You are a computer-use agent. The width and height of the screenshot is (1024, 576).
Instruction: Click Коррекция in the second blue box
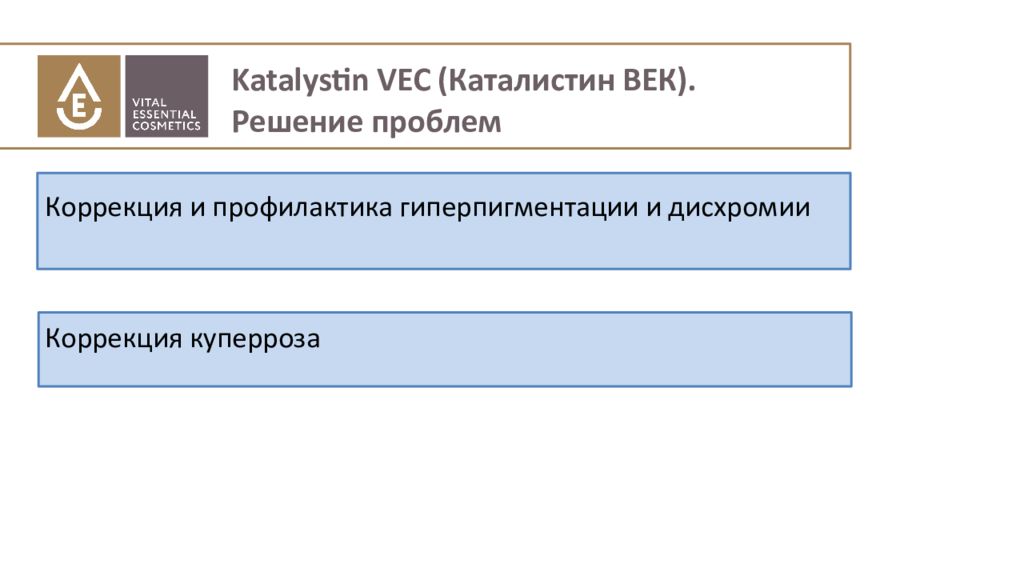coord(114,339)
